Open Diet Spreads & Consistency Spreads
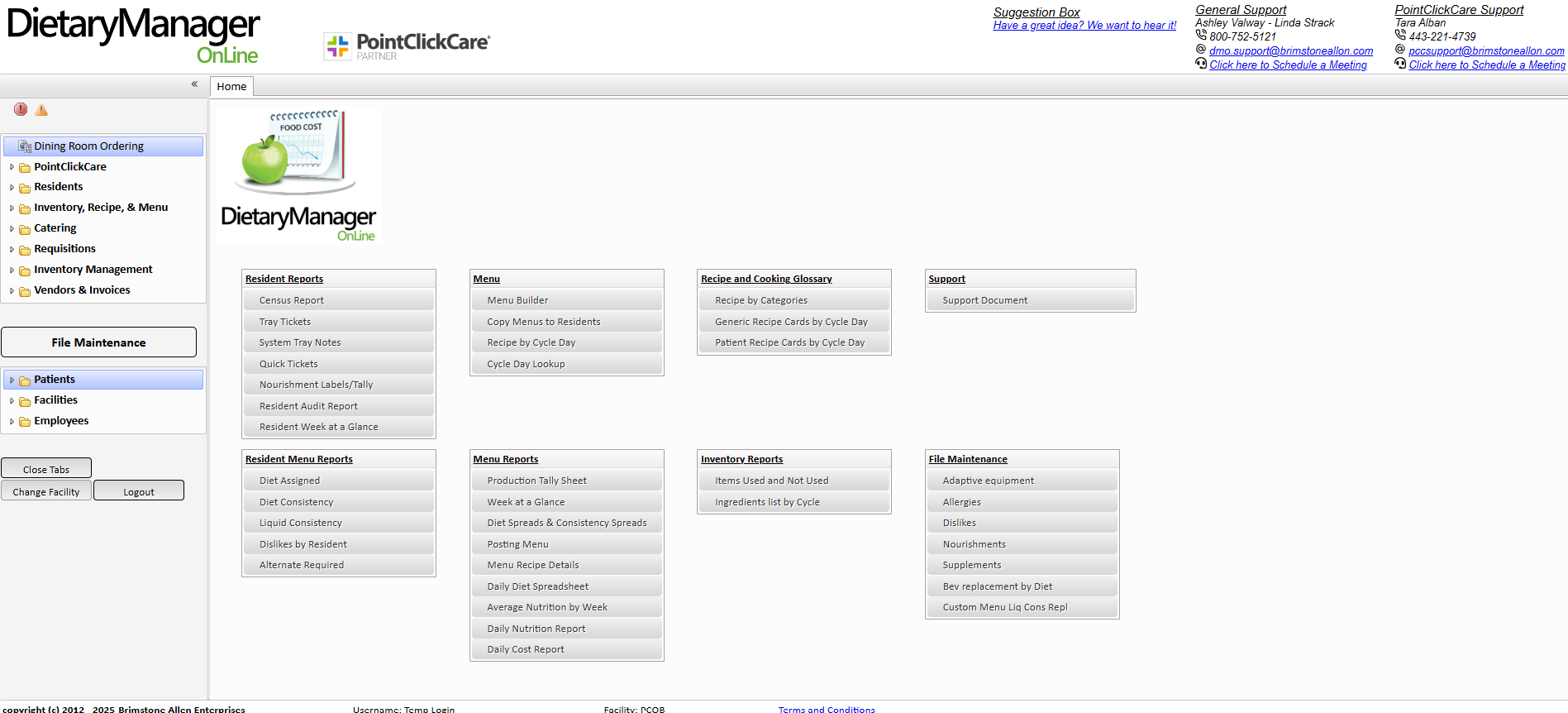This screenshot has width=1568, height=713. click(567, 523)
